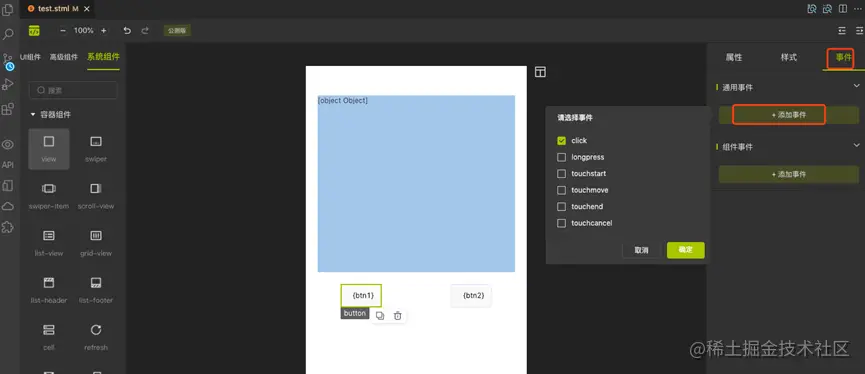Check the touchstart event checkbox
This screenshot has height=374, width=865.
(x=562, y=174)
